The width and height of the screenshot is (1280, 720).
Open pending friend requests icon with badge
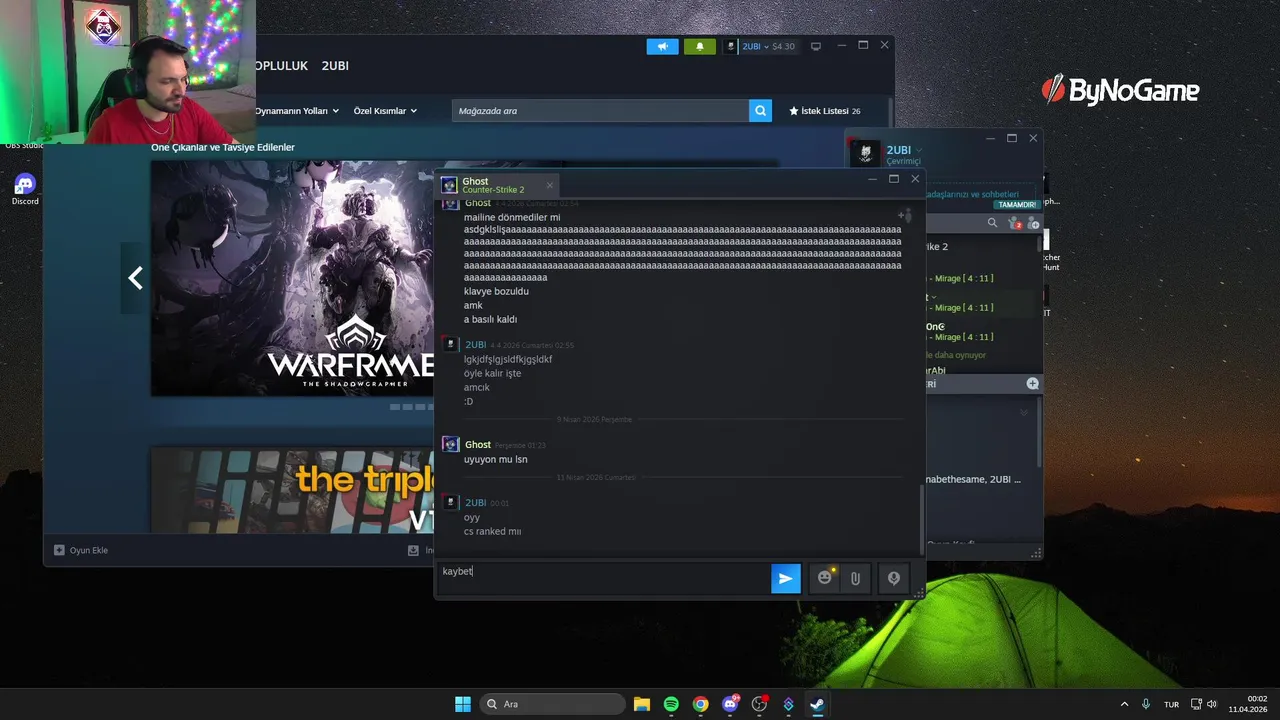coord(1015,223)
